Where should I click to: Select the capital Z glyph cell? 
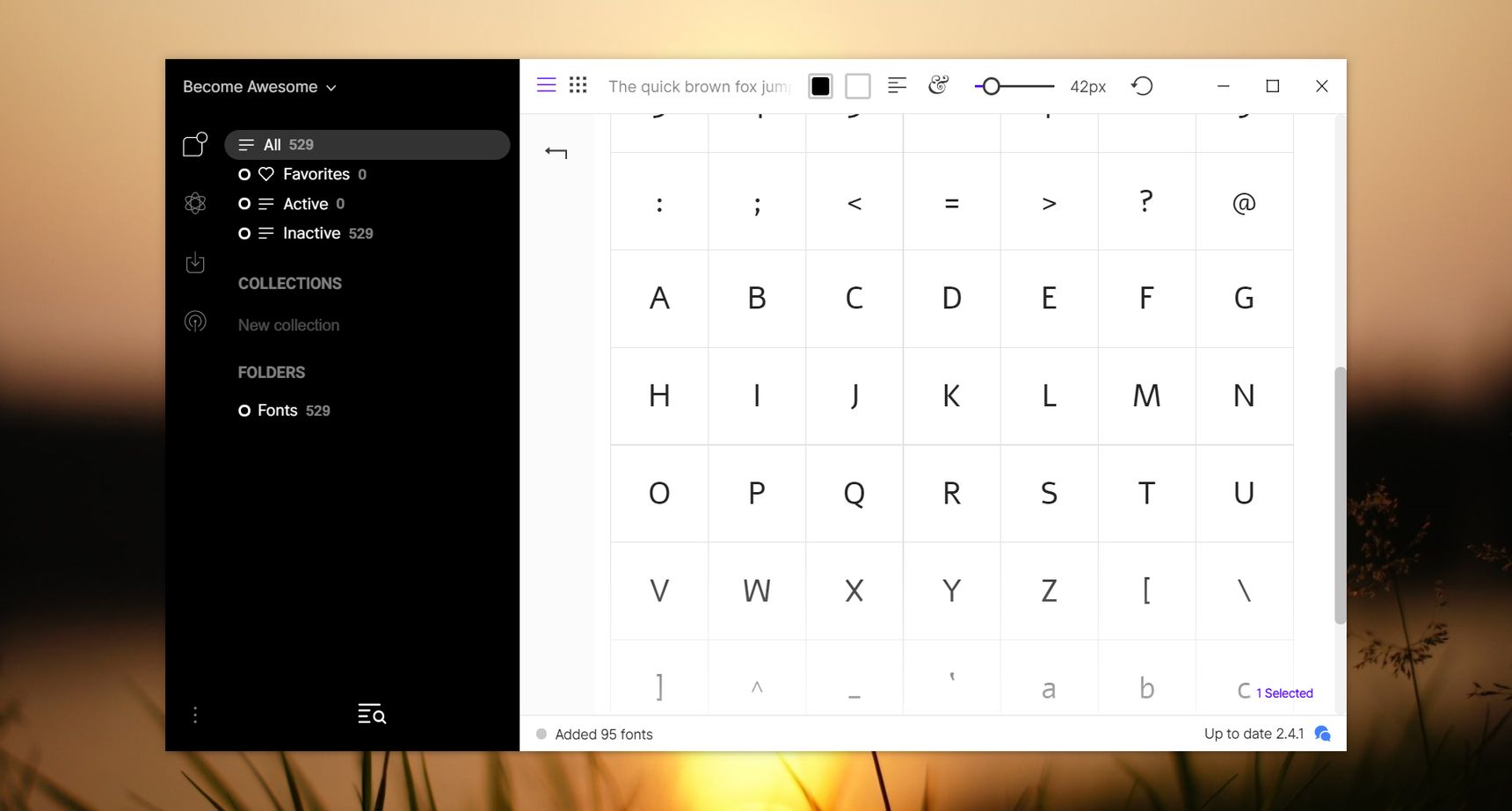click(x=1050, y=591)
